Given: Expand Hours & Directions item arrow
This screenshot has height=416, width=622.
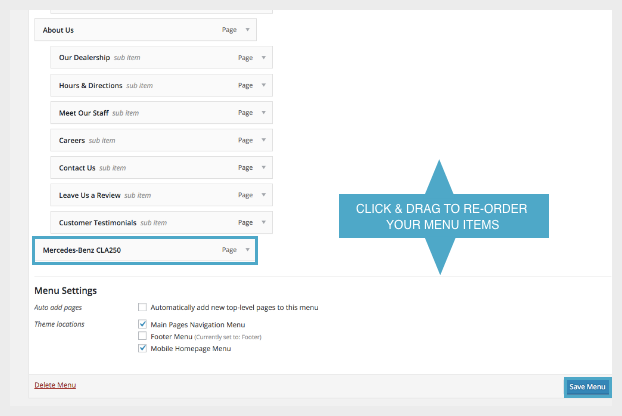Looking at the screenshot, I should 264,85.
